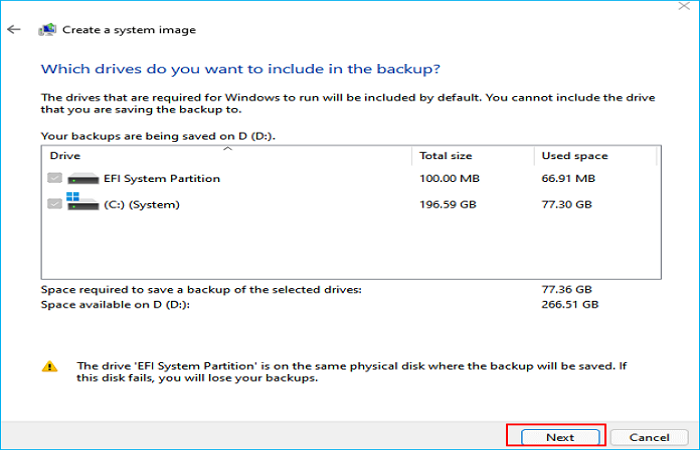
Task: Click the 266.51 GB available space value
Action: click(x=570, y=304)
